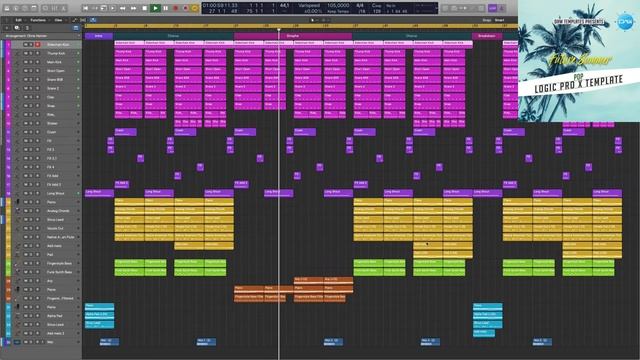Mute the Snare 808 track
This screenshot has height=360, width=640.
(x=25, y=80)
